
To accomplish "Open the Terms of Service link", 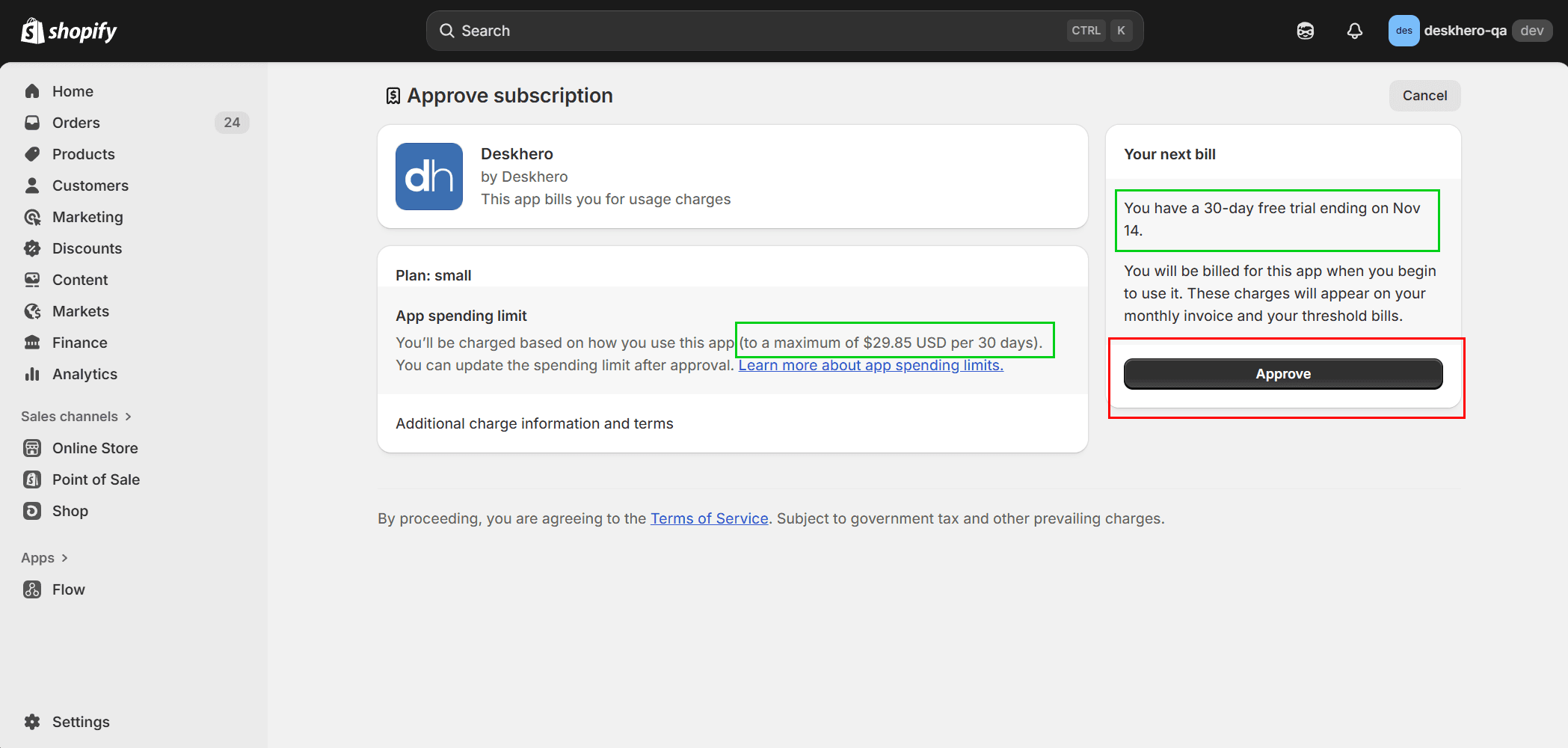I will [709, 518].
